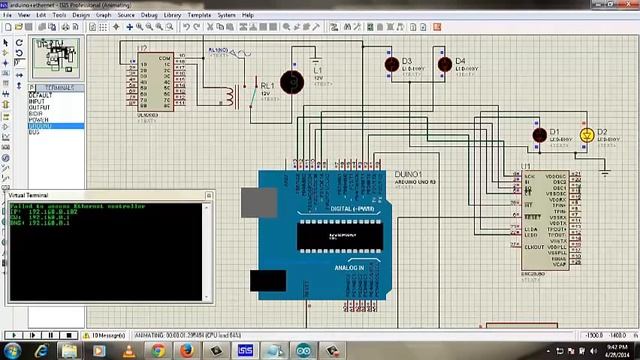The image size is (640, 360).
Task: Open the Library menu
Action: click(172, 15)
